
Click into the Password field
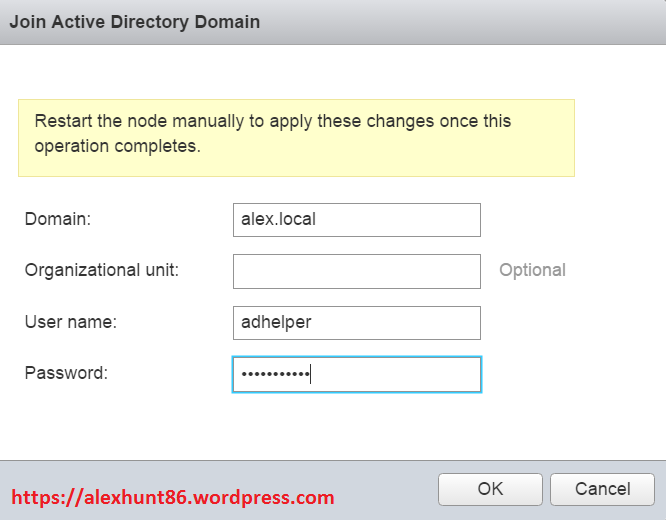357,374
